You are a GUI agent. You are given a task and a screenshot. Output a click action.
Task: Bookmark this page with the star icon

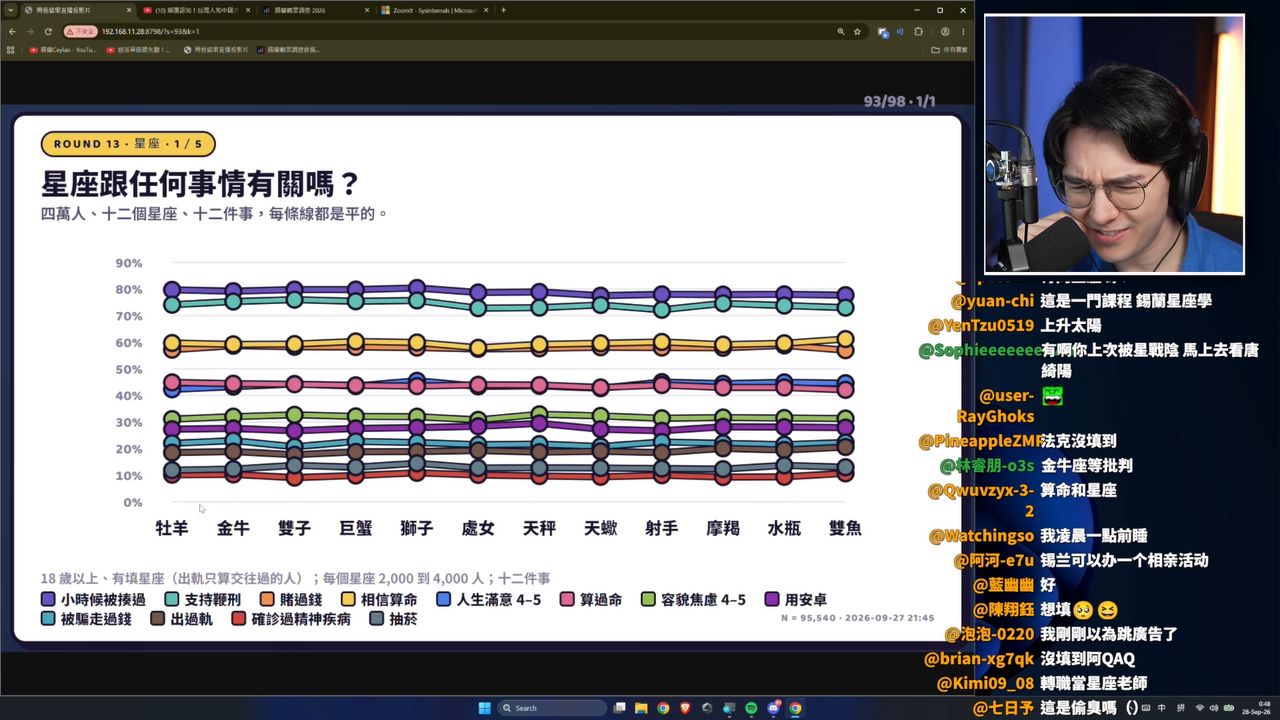857,31
